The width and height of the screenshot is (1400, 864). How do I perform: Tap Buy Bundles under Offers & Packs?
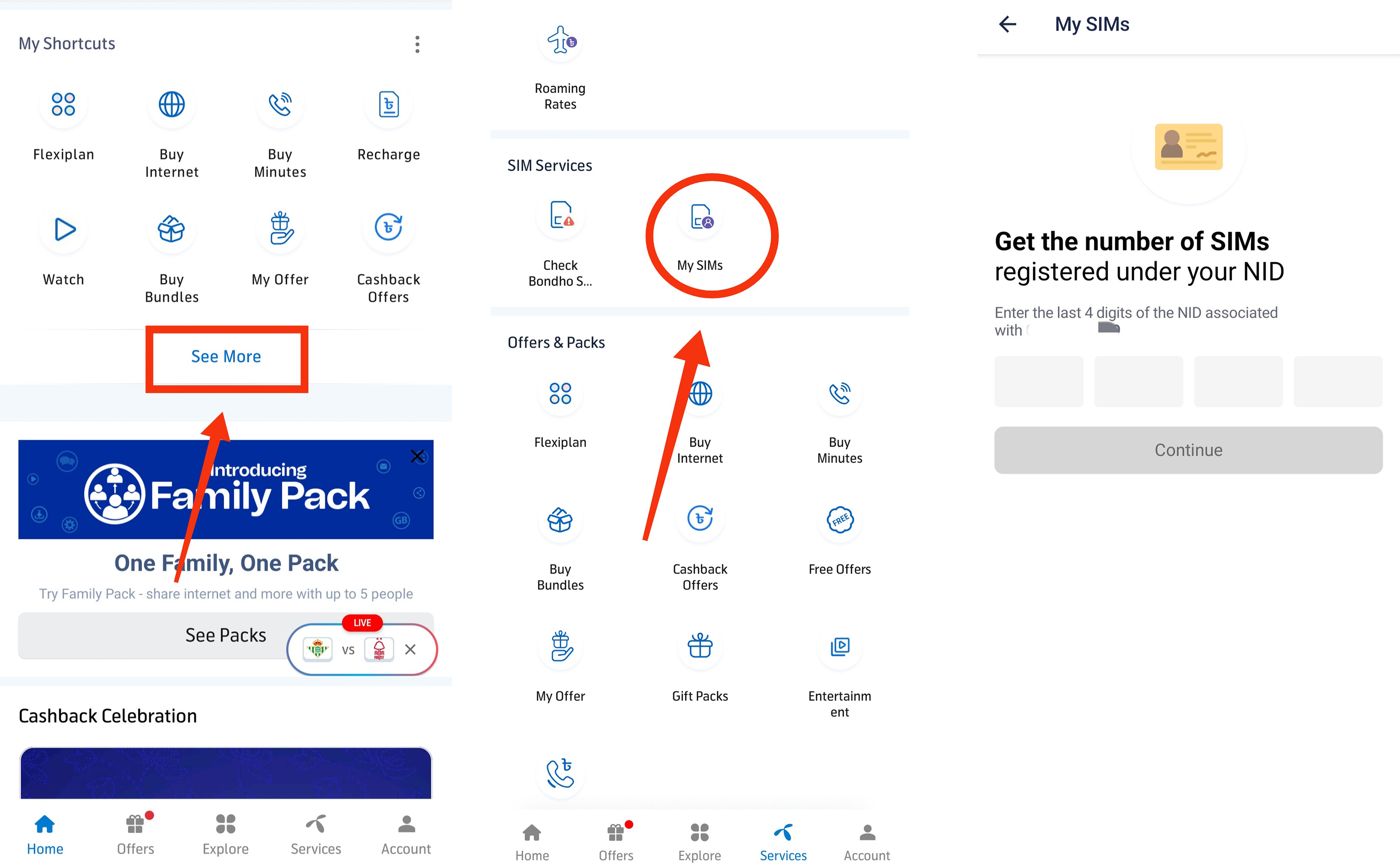coord(560,548)
